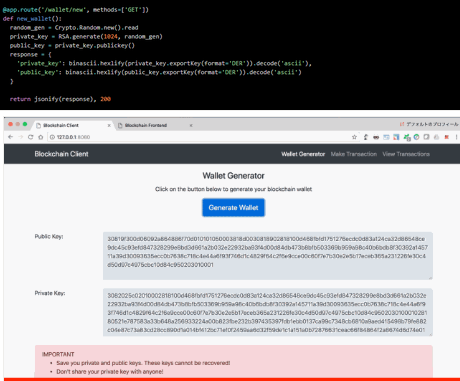
Task: Open the Chrome three-dot menu
Action: (456, 137)
